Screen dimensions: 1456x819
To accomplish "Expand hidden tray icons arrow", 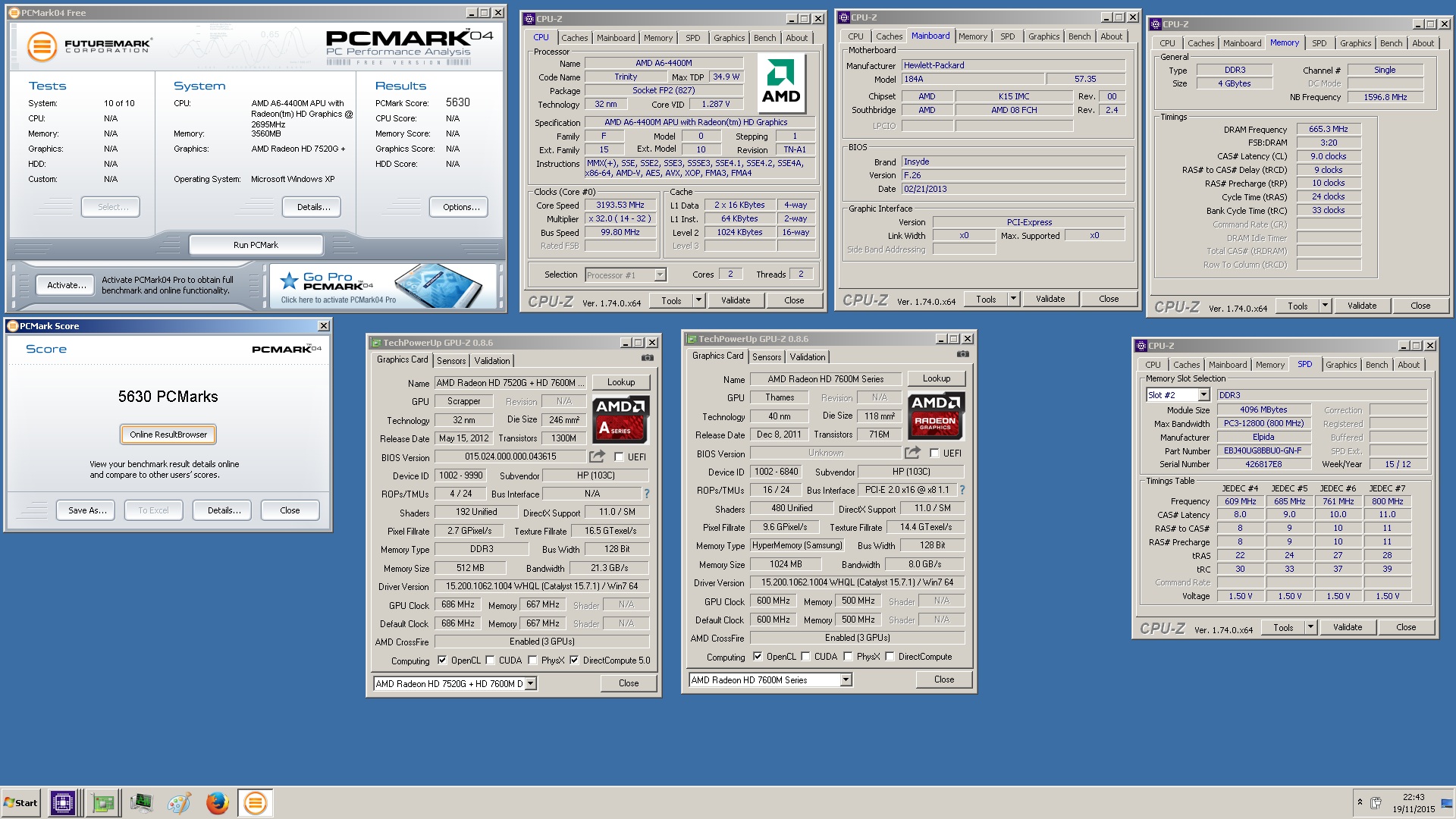I will [x=1360, y=802].
